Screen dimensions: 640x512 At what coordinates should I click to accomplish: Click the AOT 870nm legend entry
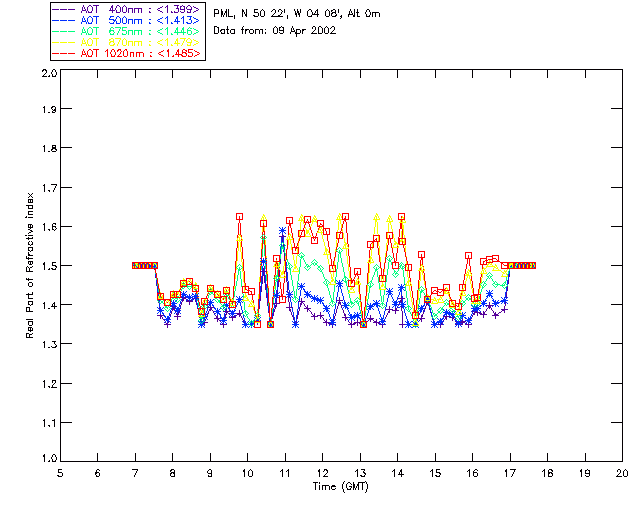coord(127,42)
